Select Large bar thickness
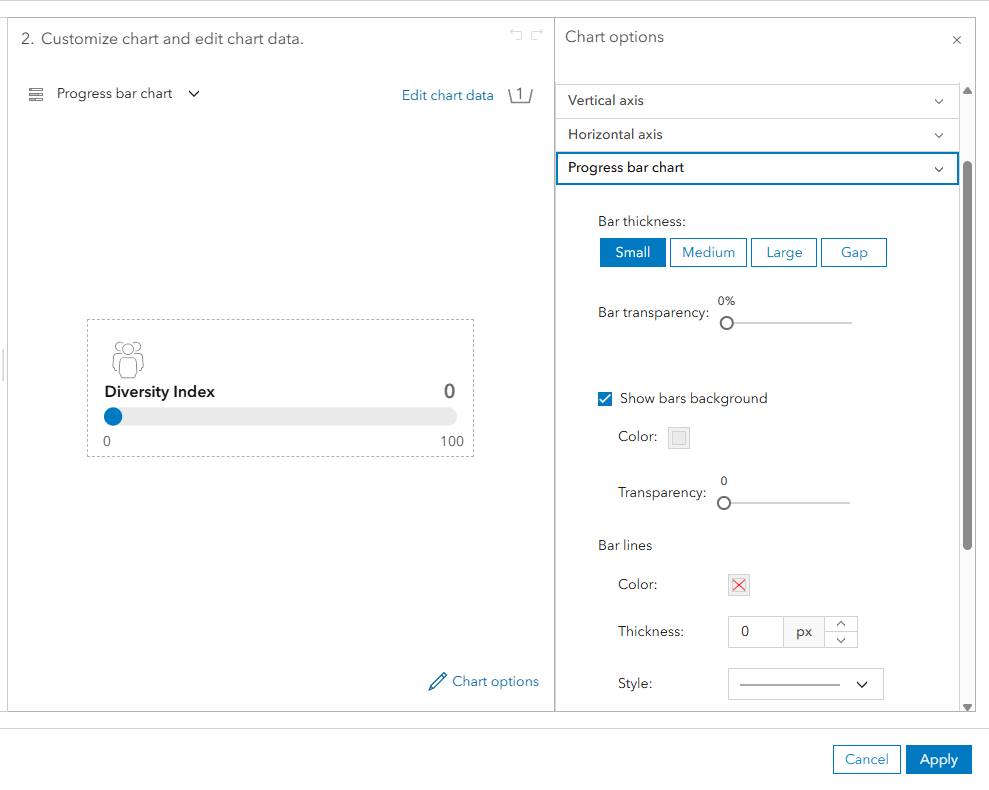989x790 pixels. tap(784, 253)
